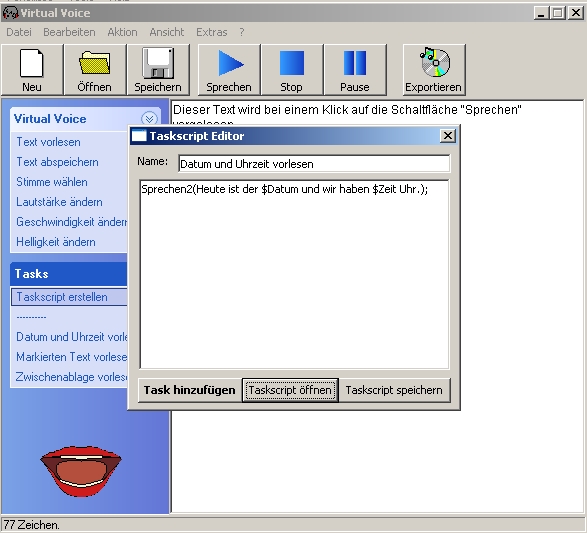Click the Task hinzufügen button
The width and height of the screenshot is (587, 533).
coord(190,390)
